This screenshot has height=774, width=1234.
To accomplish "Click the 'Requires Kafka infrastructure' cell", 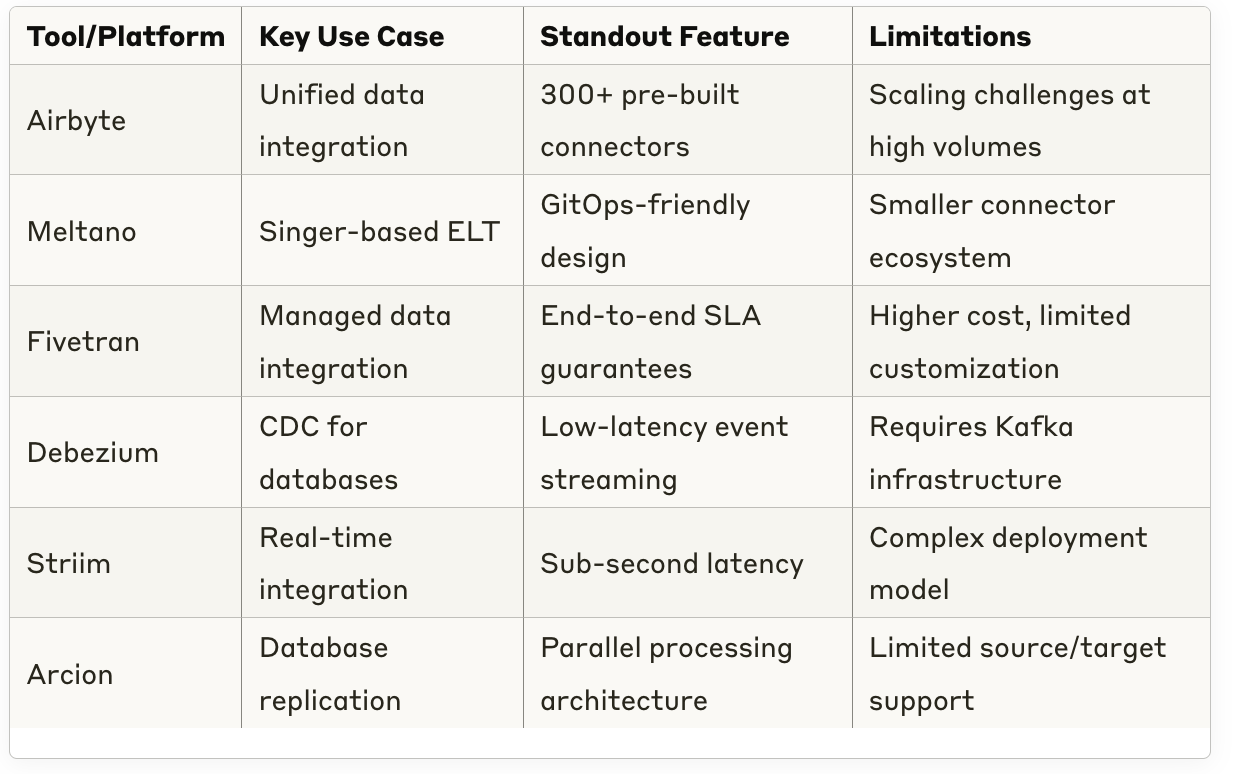I will click(1031, 452).
